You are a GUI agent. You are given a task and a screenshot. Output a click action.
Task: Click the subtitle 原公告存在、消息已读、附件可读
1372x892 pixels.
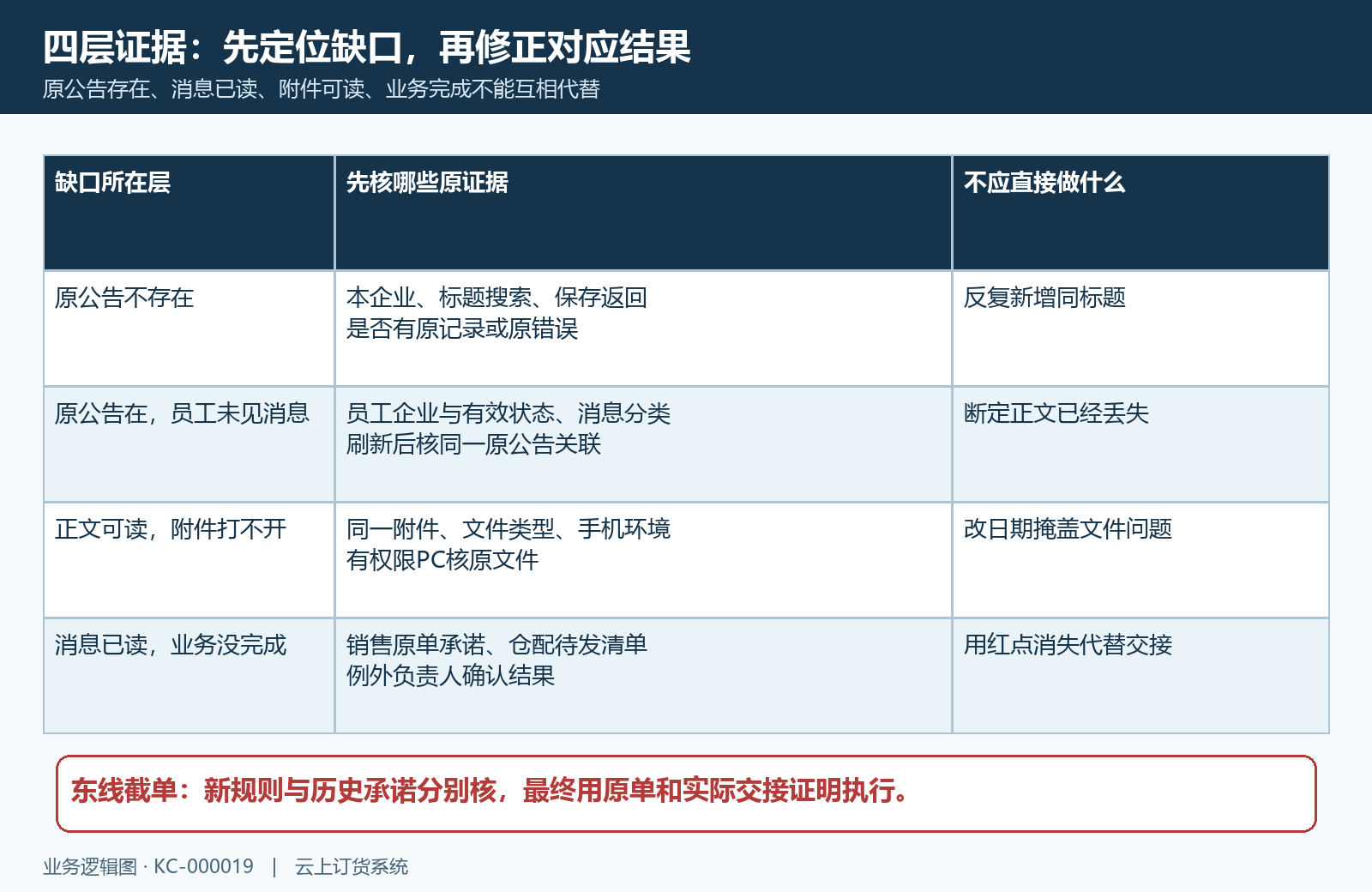pyautogui.click(x=322, y=89)
